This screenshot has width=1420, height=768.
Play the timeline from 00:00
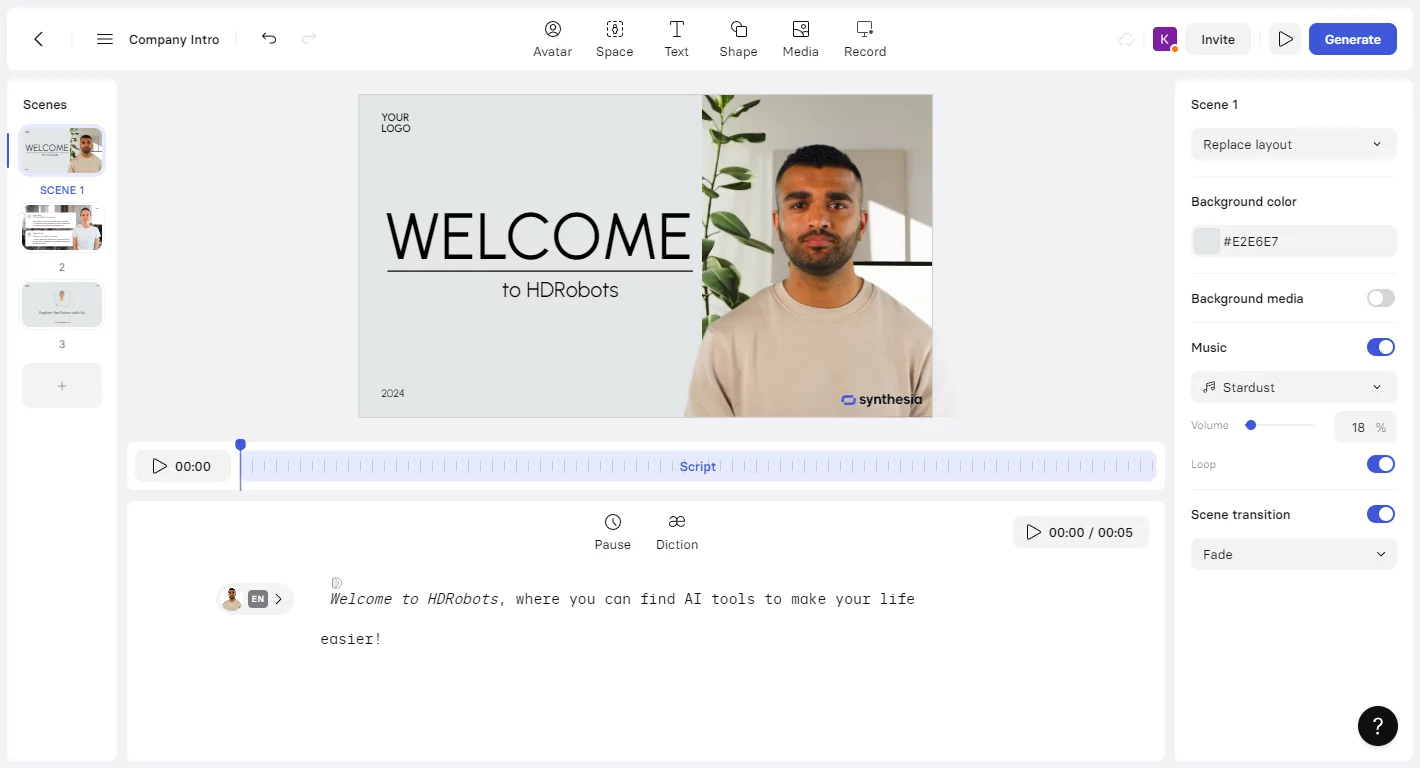(x=182, y=466)
